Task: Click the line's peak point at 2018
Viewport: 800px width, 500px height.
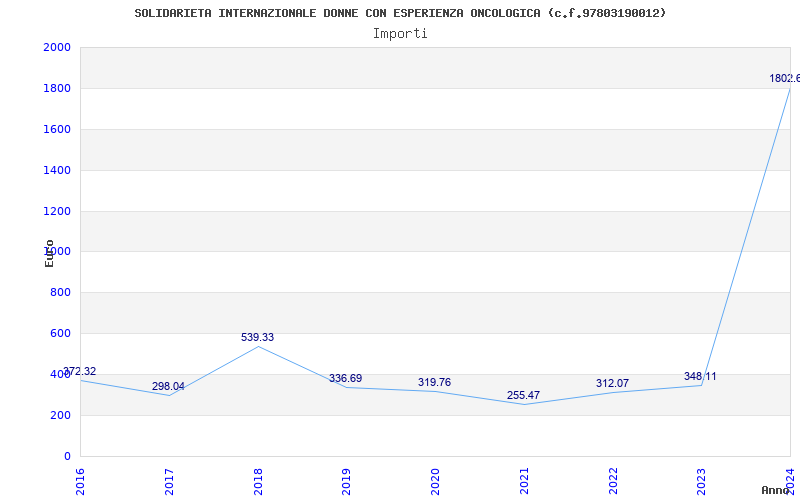Action: click(x=258, y=346)
